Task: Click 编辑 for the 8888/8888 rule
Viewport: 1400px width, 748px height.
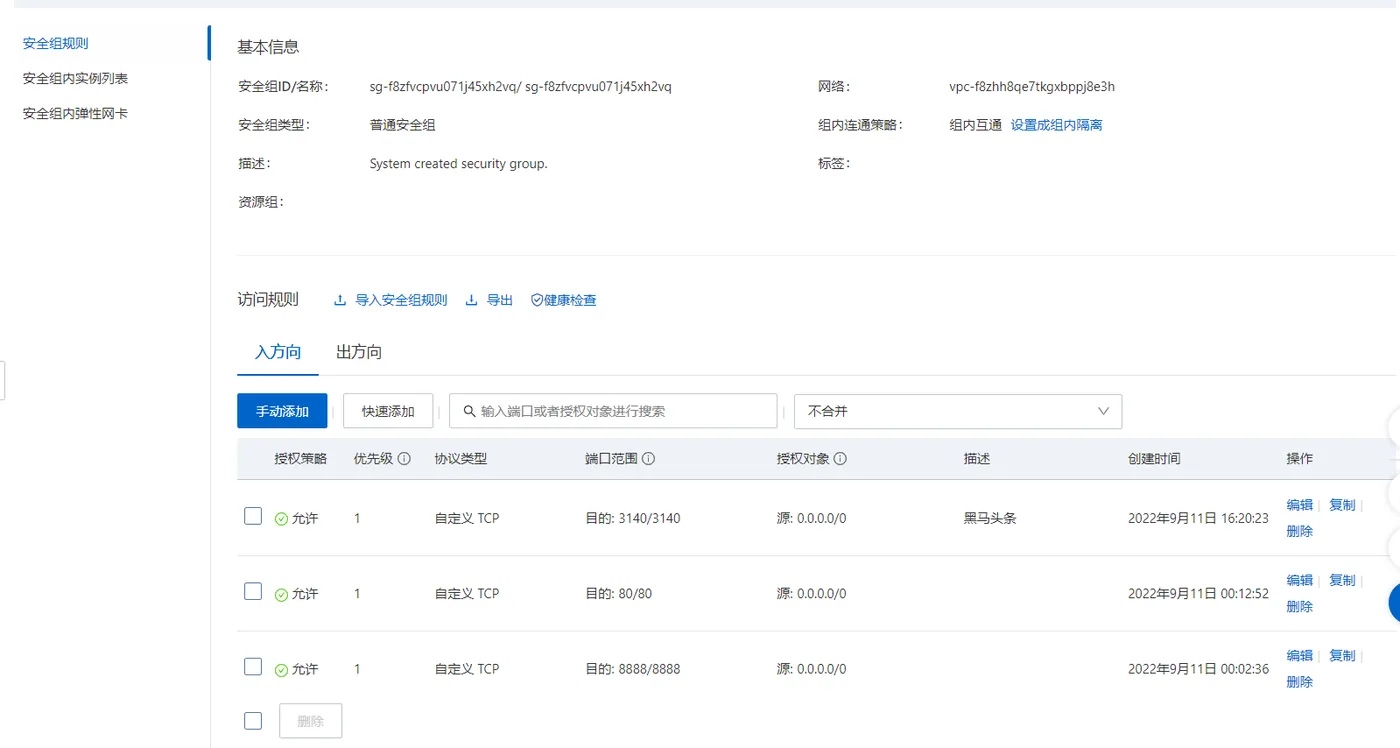Action: pyautogui.click(x=1299, y=655)
